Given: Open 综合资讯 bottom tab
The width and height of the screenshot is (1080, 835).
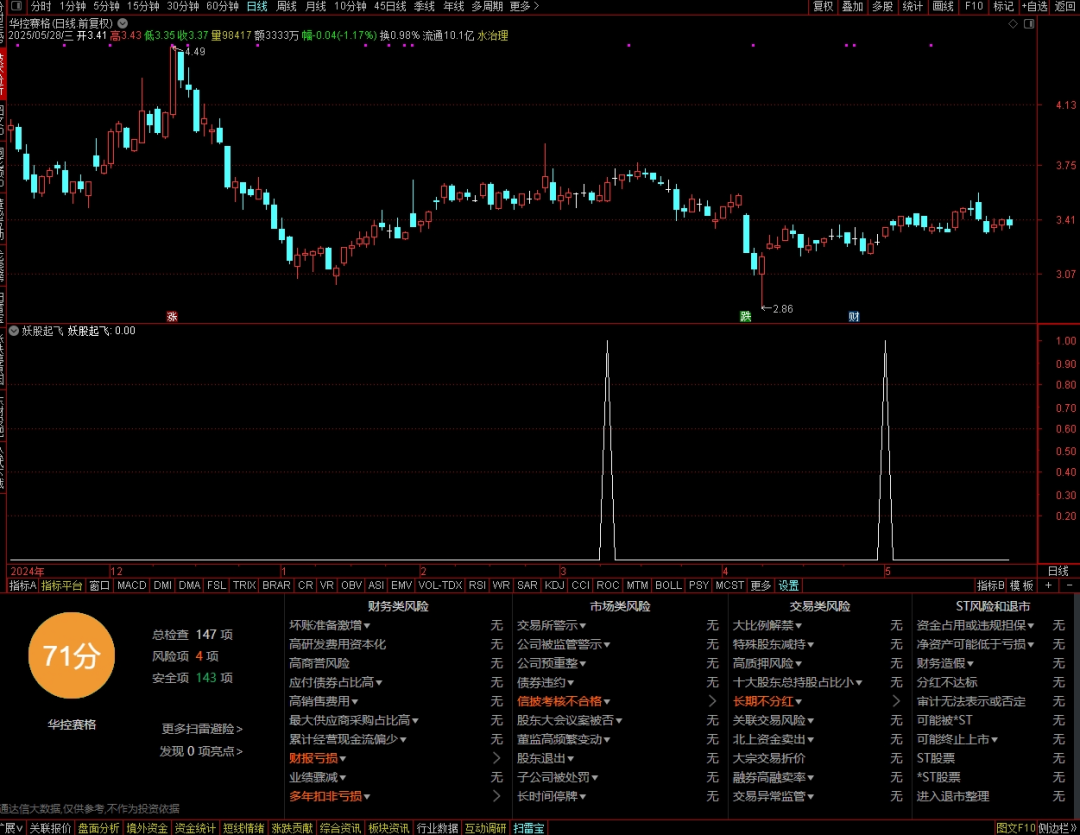Looking at the screenshot, I should pyautogui.click(x=340, y=827).
